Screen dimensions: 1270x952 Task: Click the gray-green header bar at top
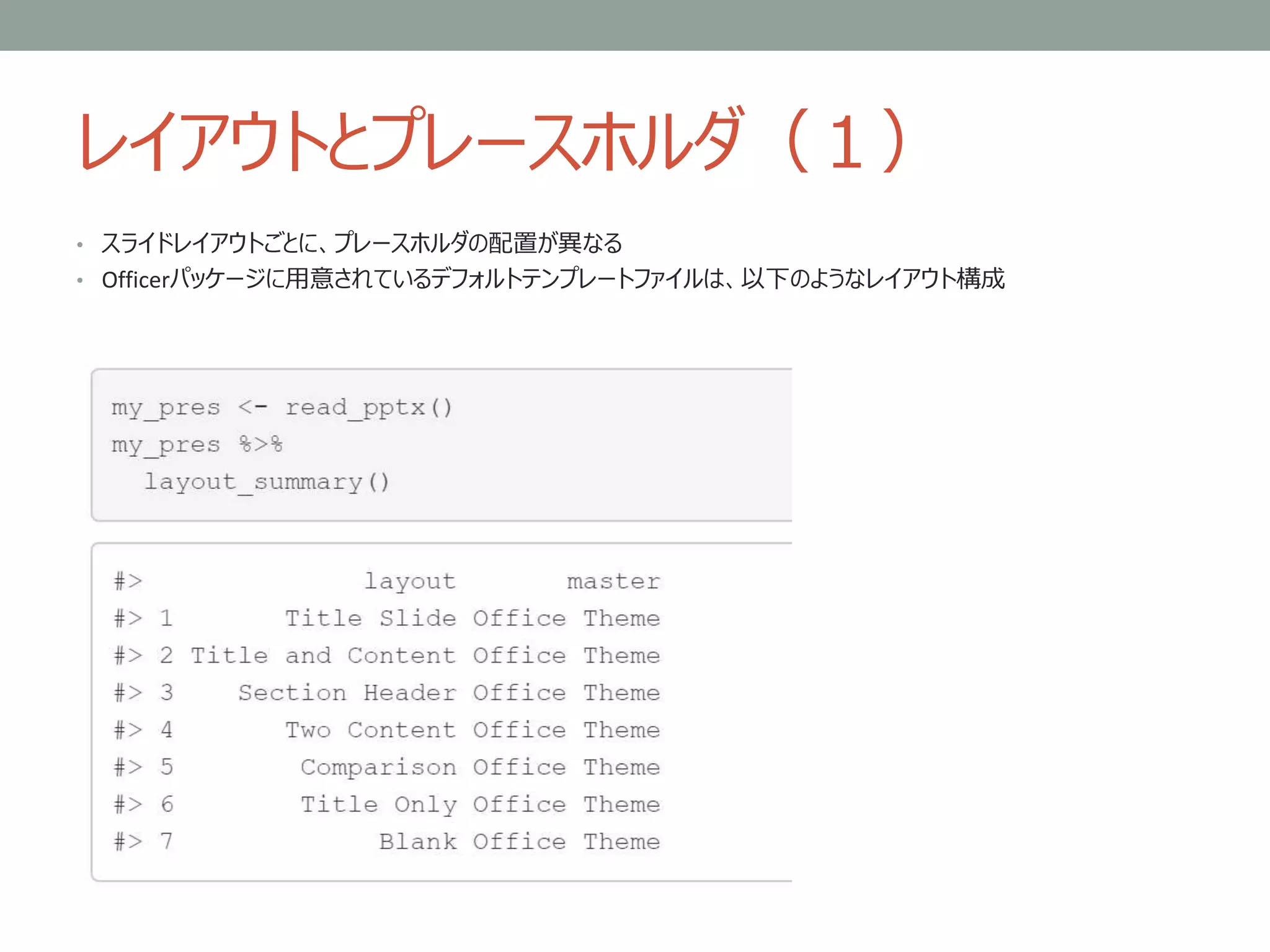[635, 25]
